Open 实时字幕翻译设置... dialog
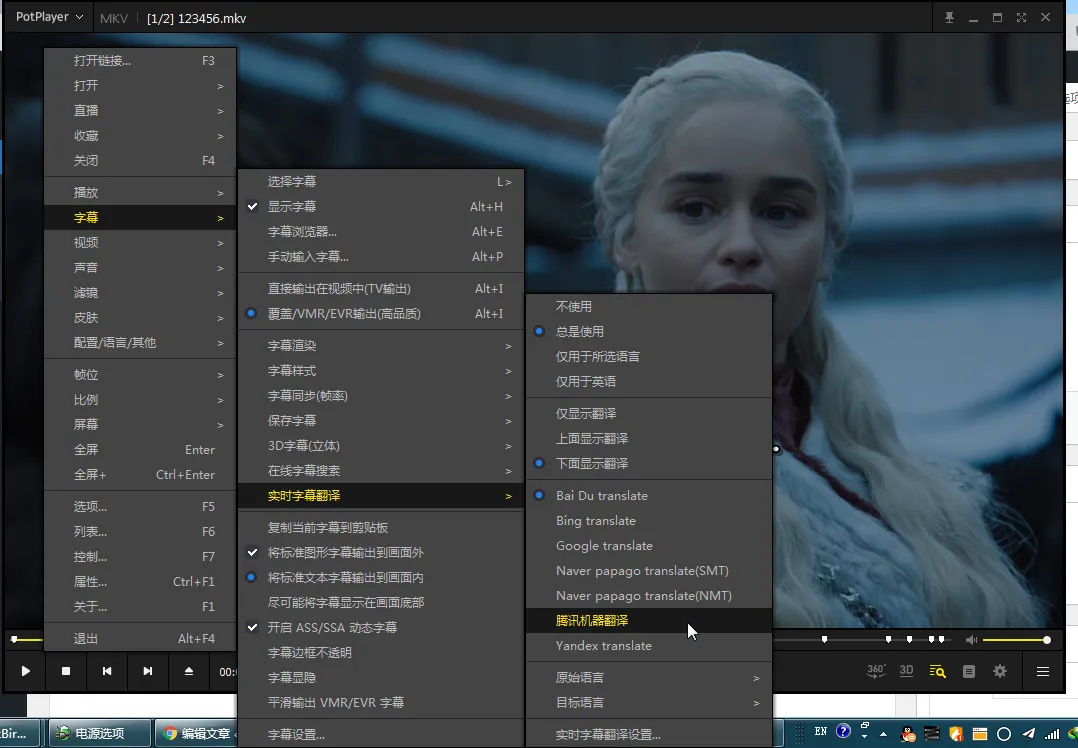 point(649,734)
